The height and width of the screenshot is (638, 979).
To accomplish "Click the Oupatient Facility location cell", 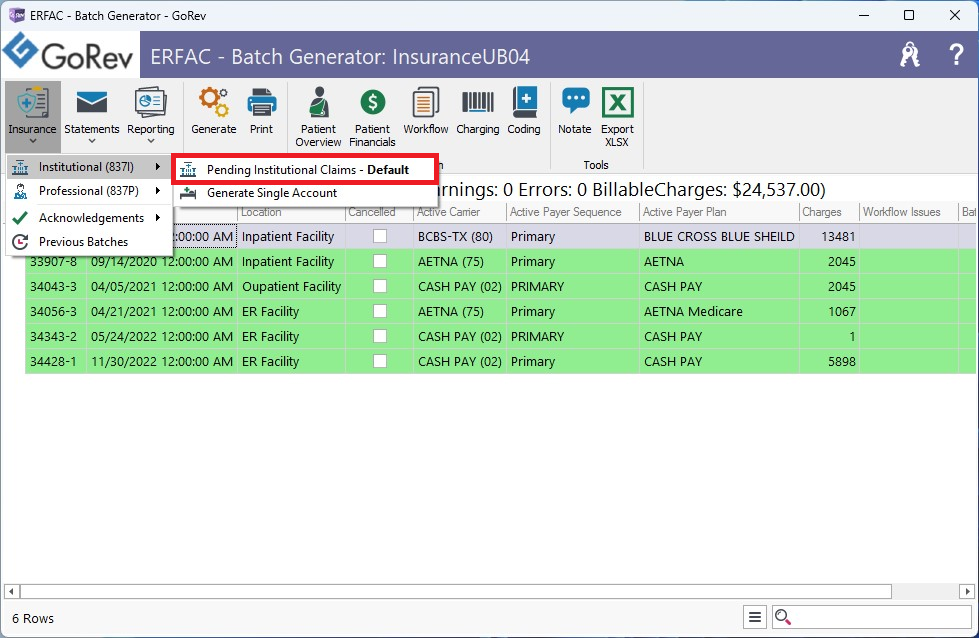I will (291, 287).
